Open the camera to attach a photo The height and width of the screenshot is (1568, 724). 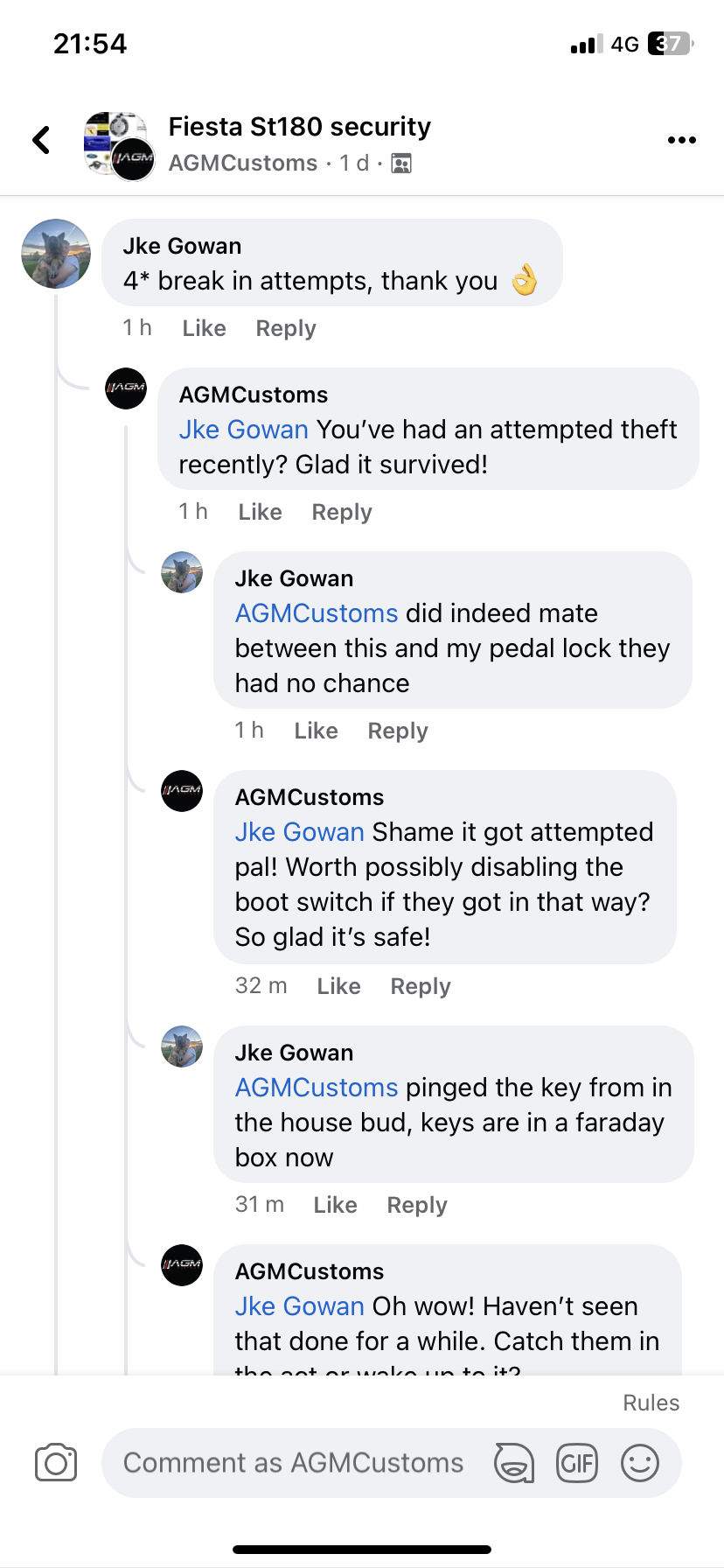56,1463
